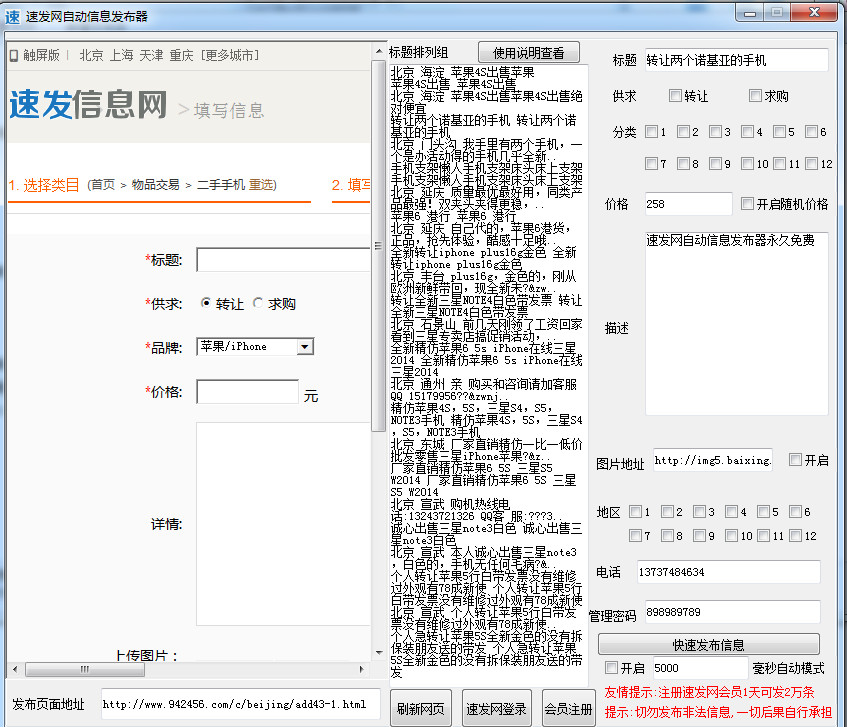Enable 开启随机价格 random price option
This screenshot has width=847, height=727.
pos(745,202)
